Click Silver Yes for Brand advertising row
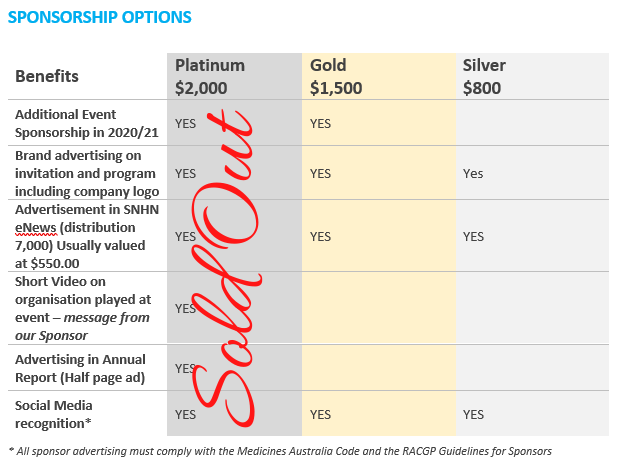 click(473, 174)
